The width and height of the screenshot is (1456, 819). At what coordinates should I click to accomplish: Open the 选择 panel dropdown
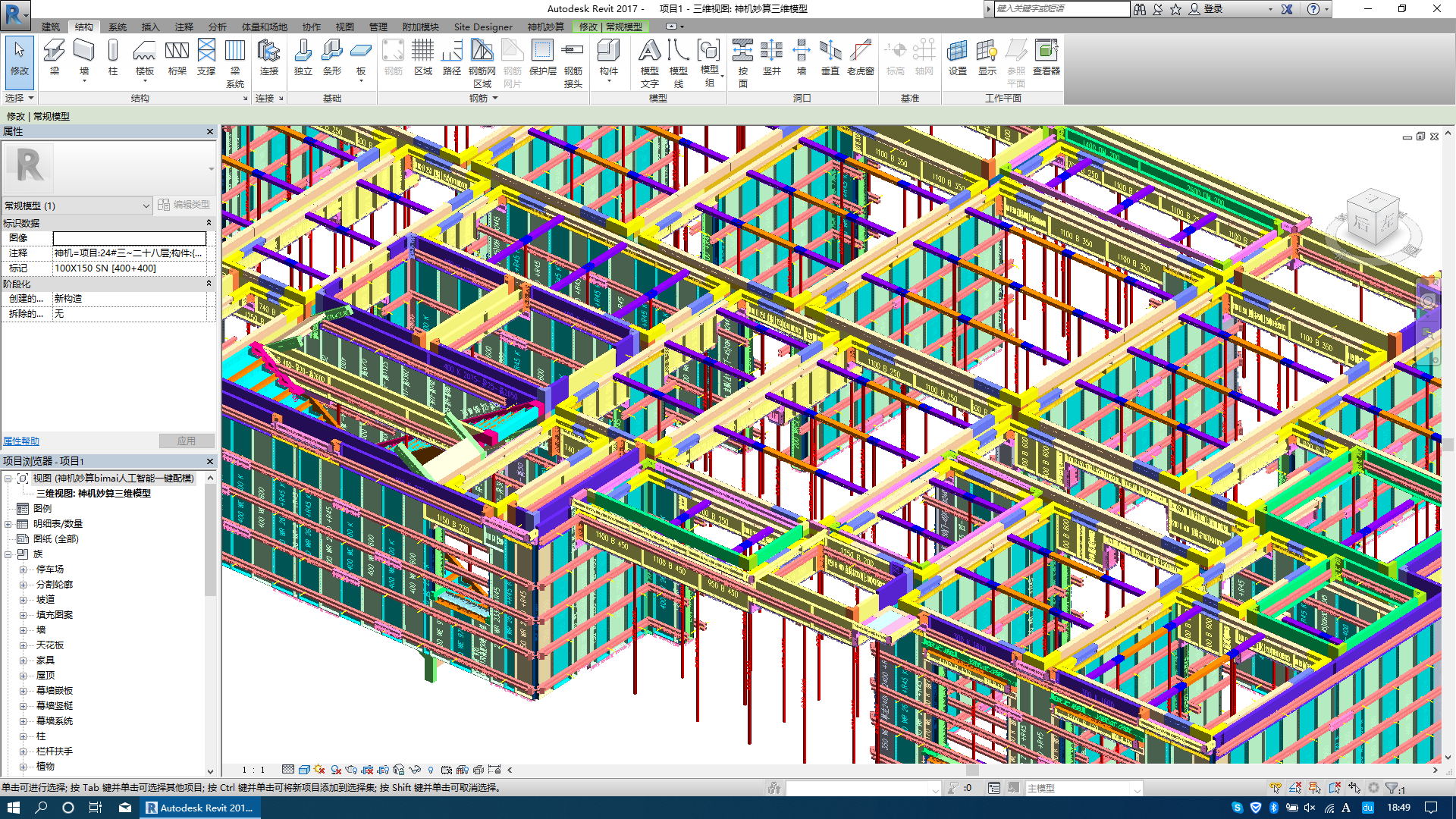19,98
